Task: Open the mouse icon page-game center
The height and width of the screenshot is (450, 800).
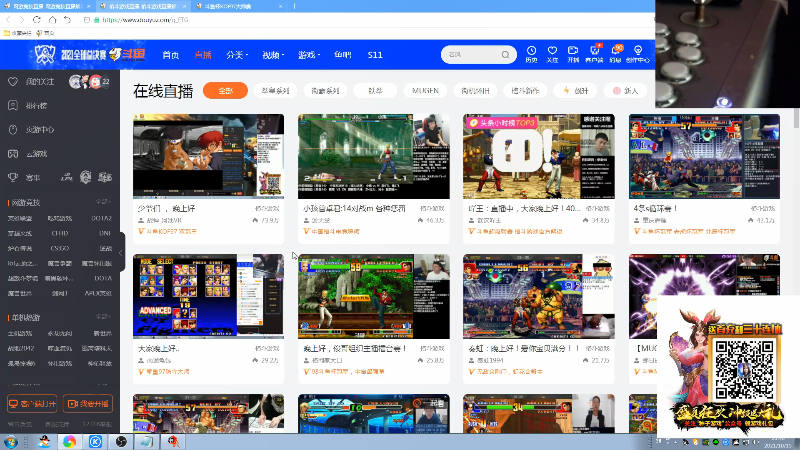Action: click(13, 130)
